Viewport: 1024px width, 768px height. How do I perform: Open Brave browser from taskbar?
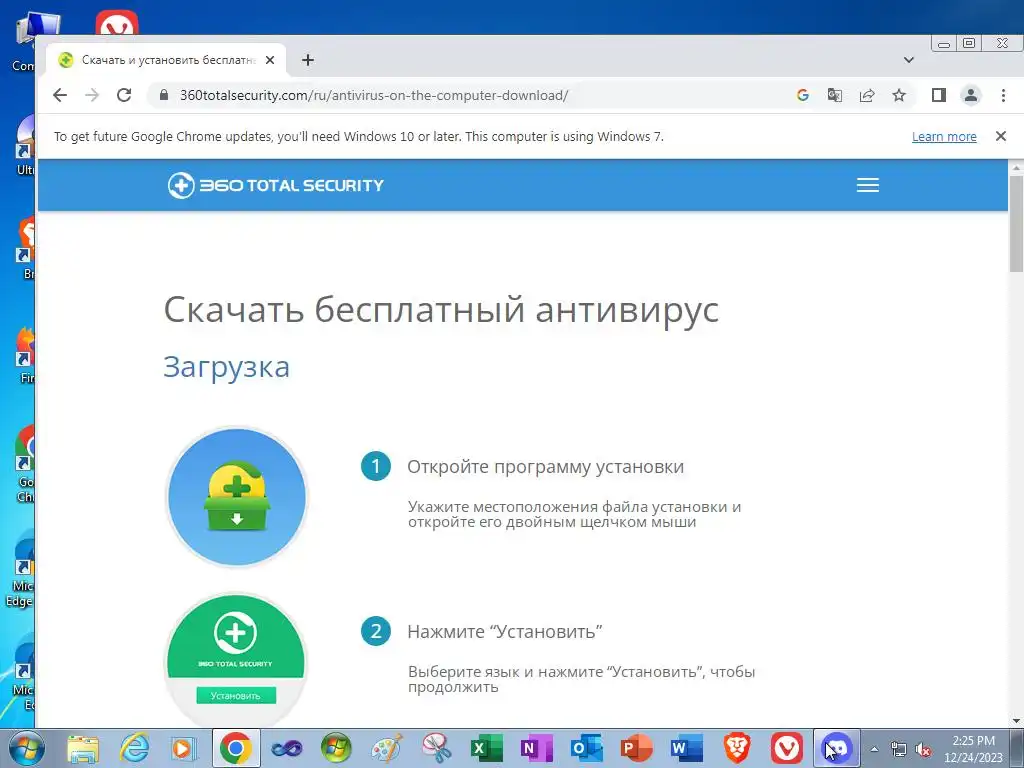click(x=737, y=748)
